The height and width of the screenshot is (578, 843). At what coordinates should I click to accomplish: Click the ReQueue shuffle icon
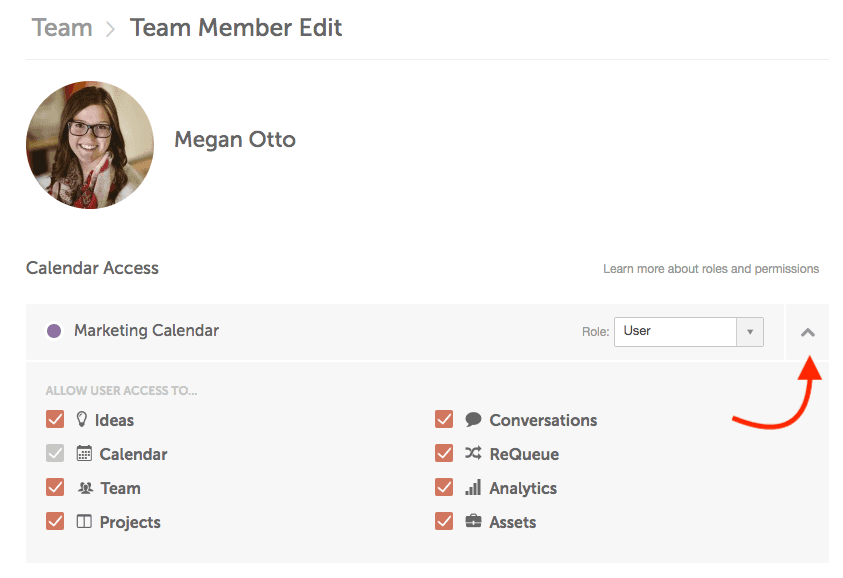coord(473,454)
